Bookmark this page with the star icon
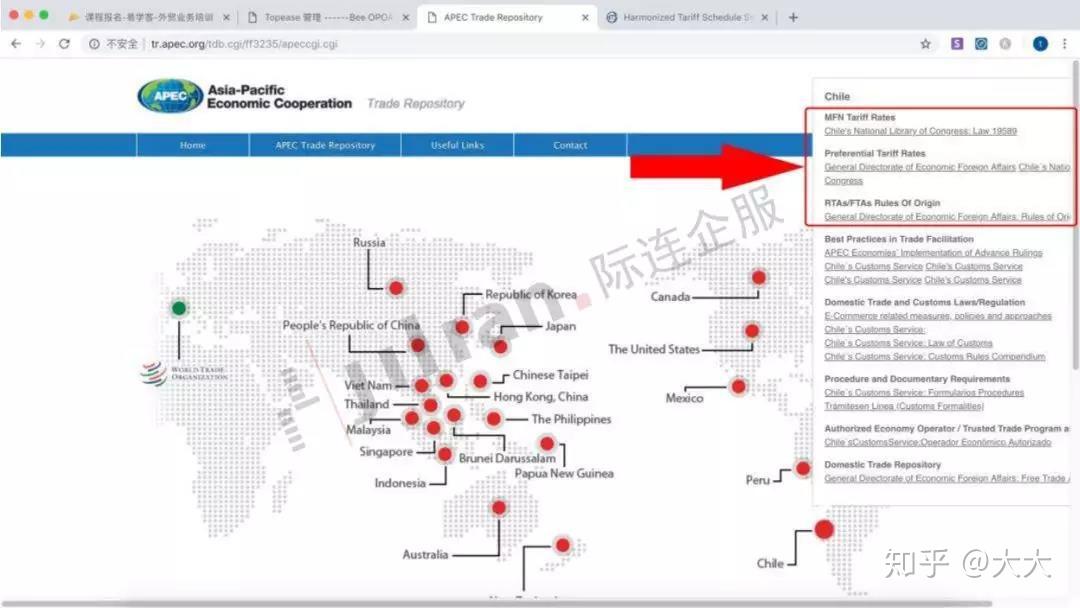This screenshot has height=608, width=1080. click(x=926, y=44)
